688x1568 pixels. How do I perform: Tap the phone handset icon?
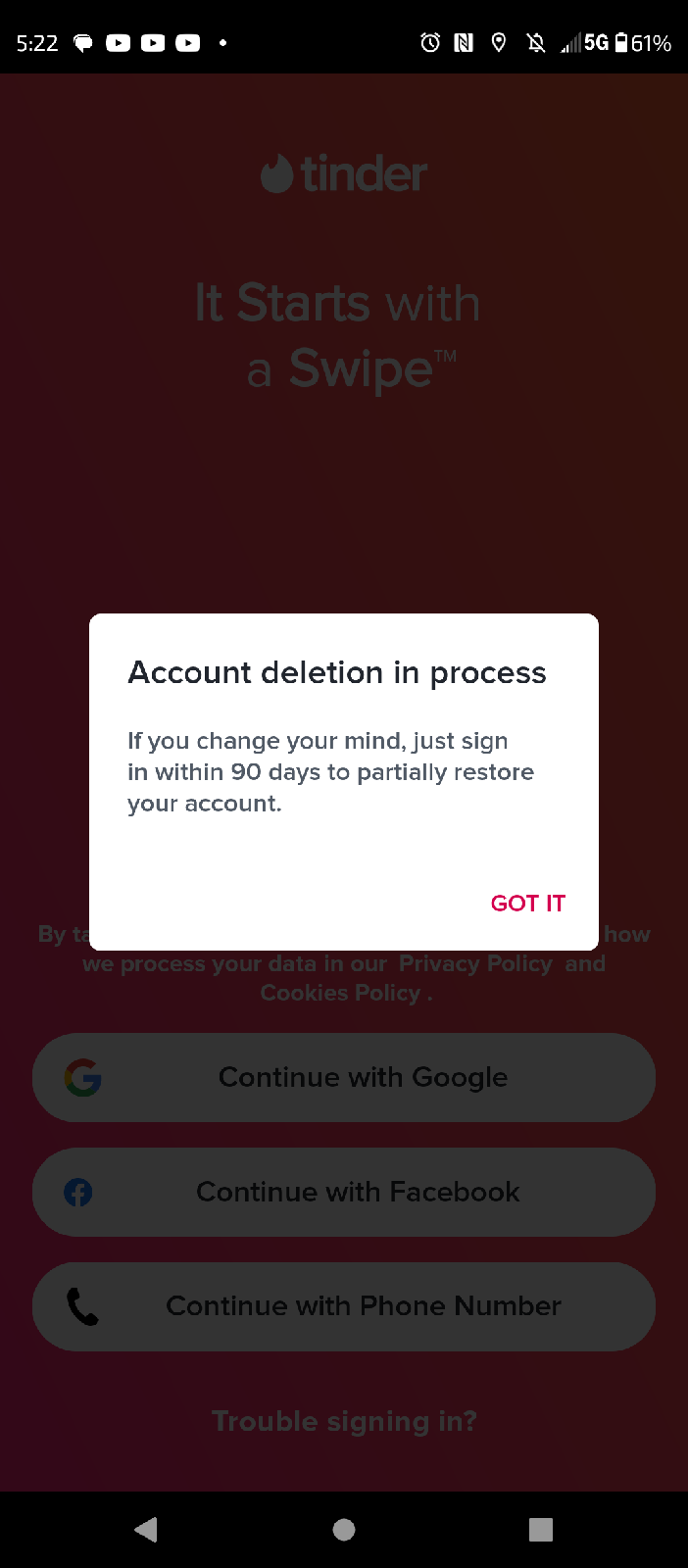pyautogui.click(x=82, y=1306)
